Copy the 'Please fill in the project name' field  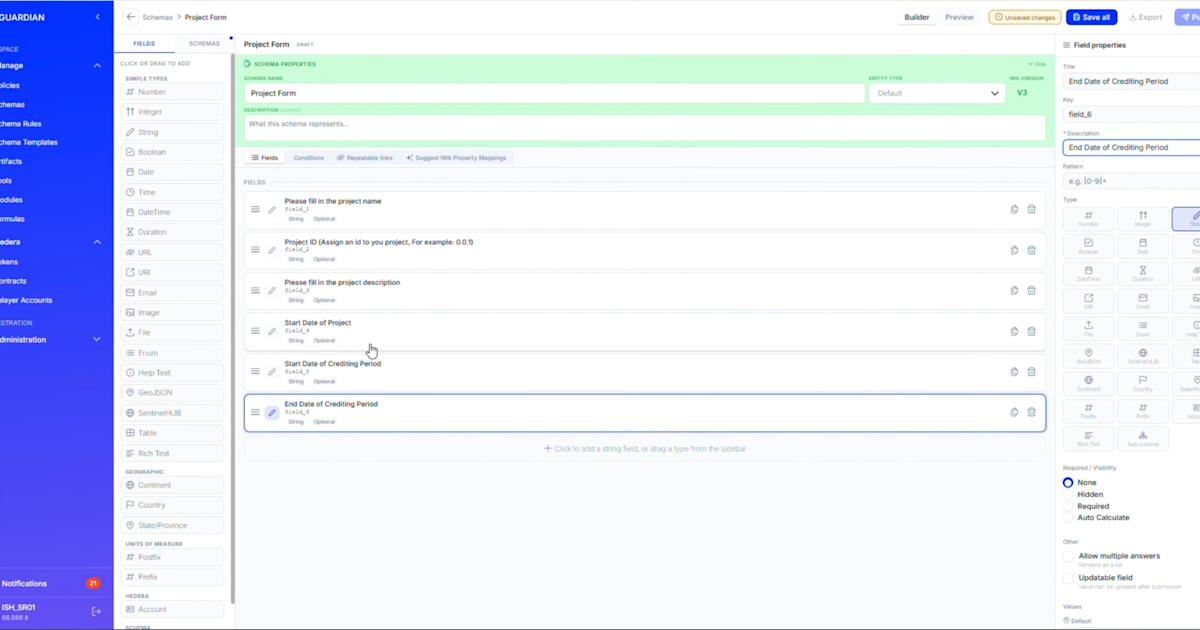[x=1014, y=209]
